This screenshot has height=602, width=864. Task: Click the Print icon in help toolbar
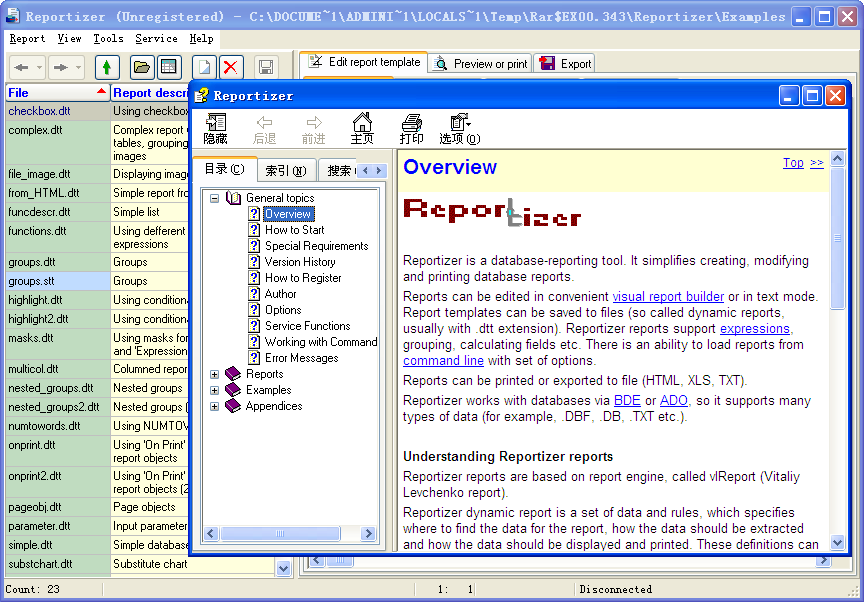pos(411,128)
